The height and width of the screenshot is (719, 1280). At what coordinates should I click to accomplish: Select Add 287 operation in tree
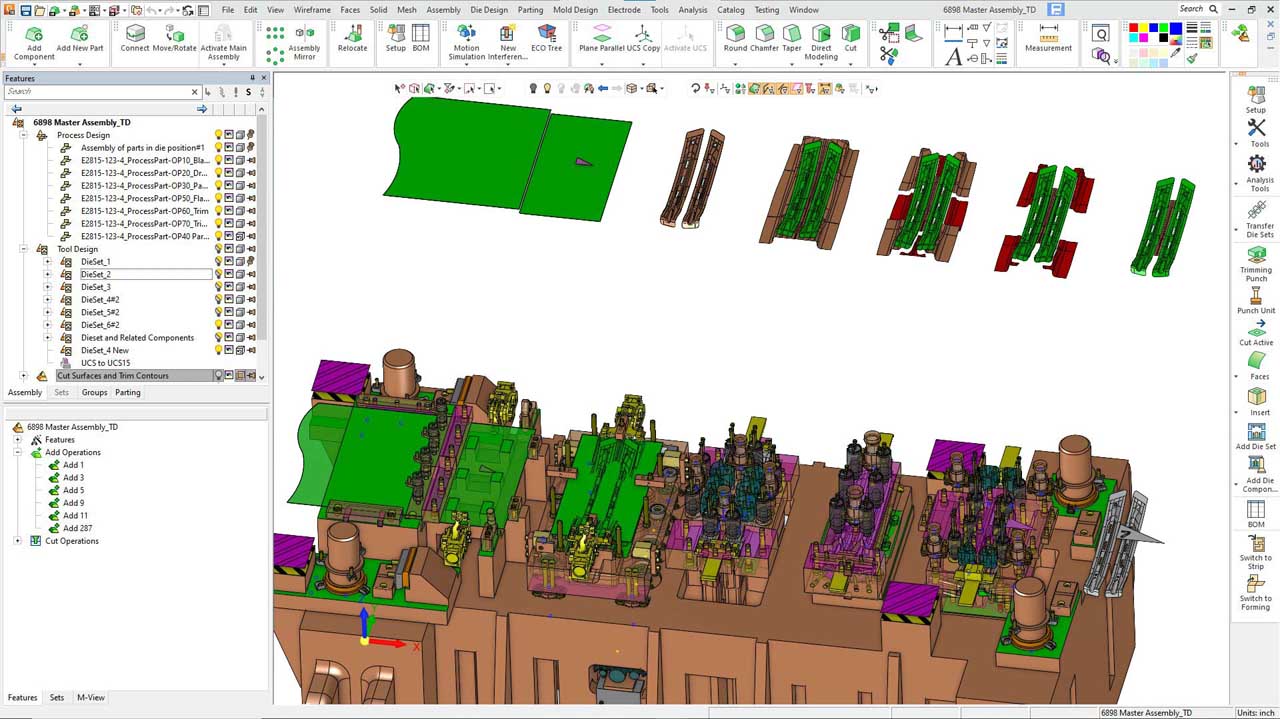pos(77,528)
